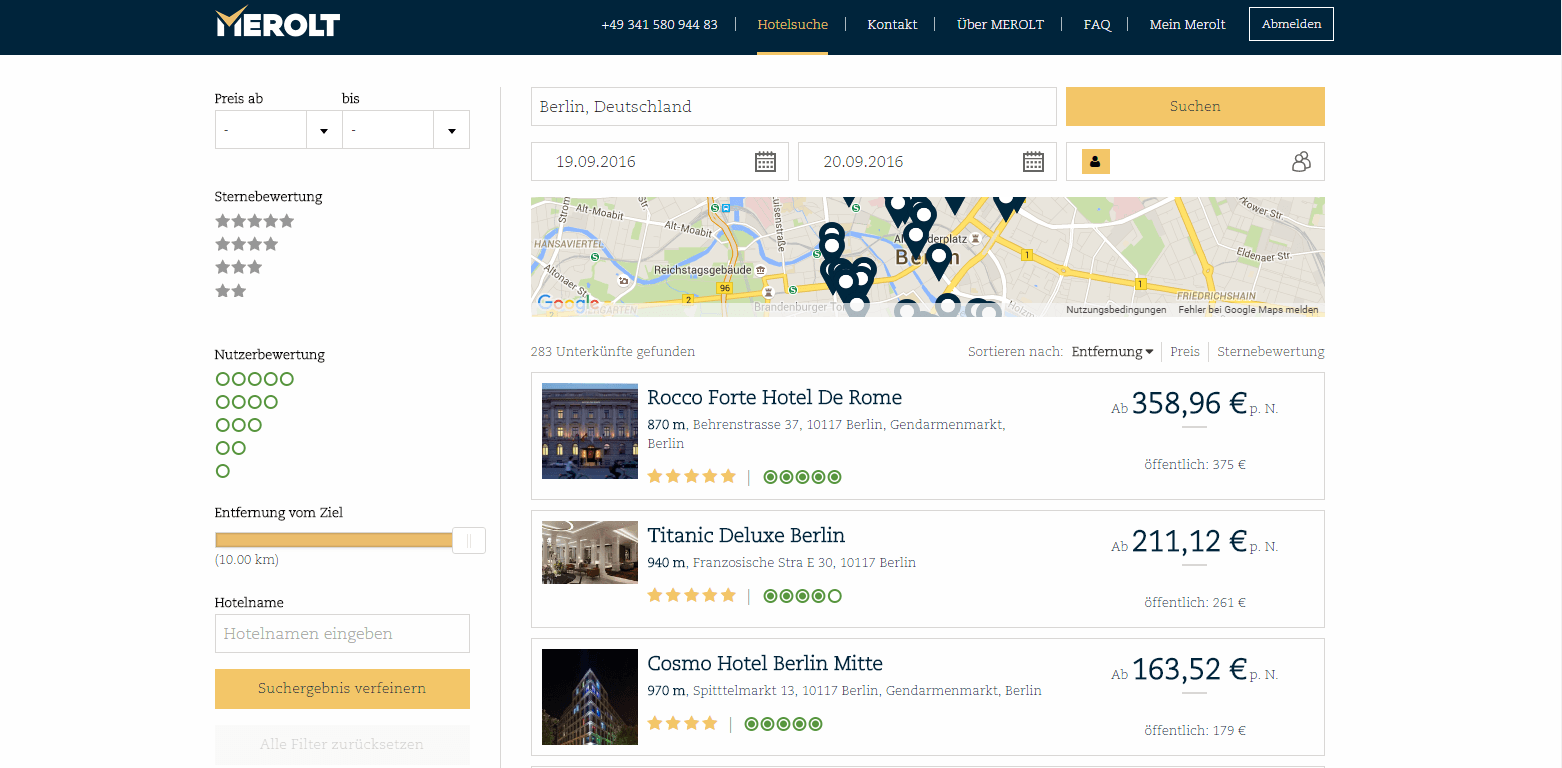Focus the Berlin, Deutschland destination field
The width and height of the screenshot is (1562, 768).
pos(793,106)
